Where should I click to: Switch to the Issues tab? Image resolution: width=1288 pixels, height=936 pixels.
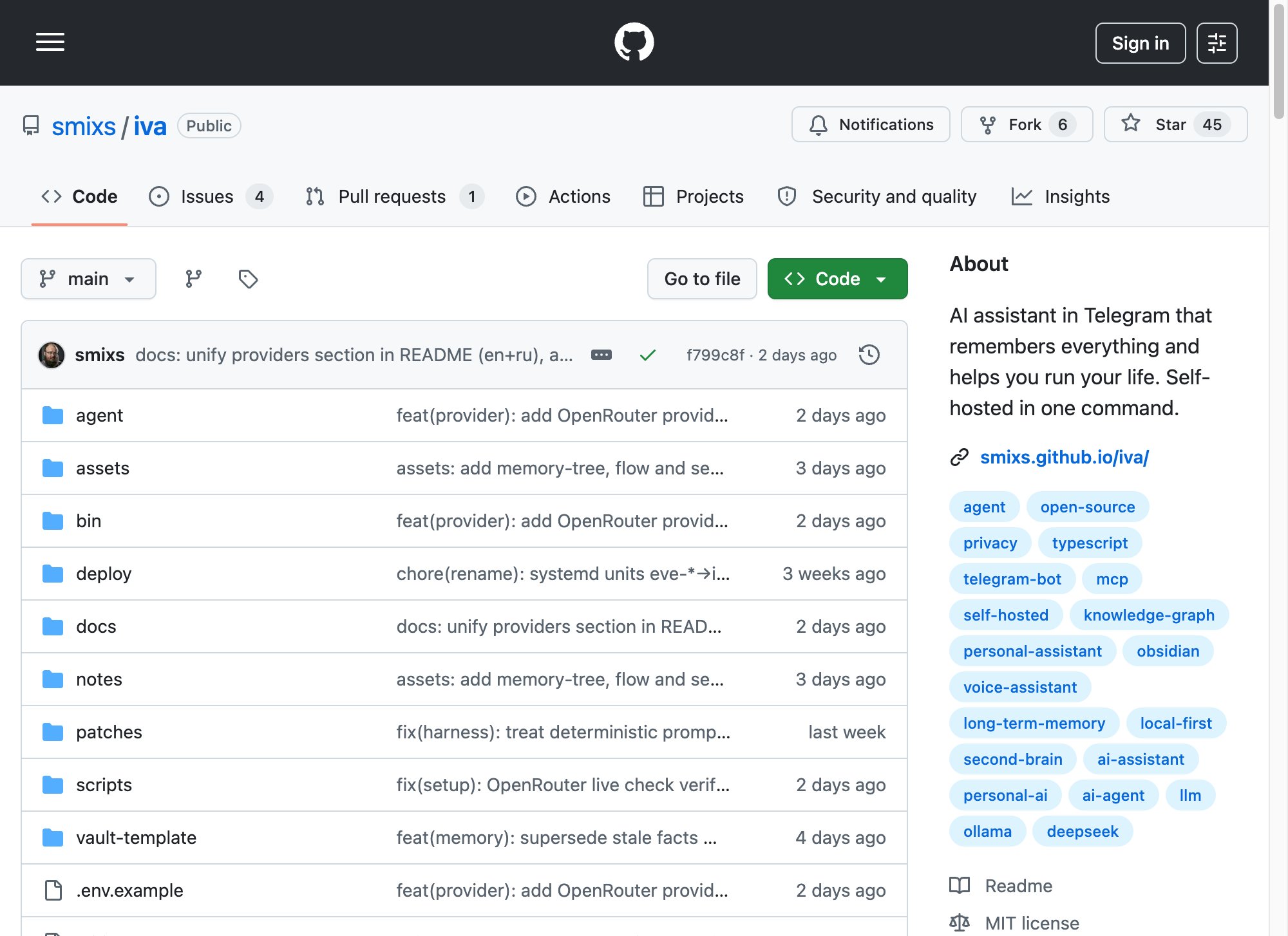click(x=211, y=196)
